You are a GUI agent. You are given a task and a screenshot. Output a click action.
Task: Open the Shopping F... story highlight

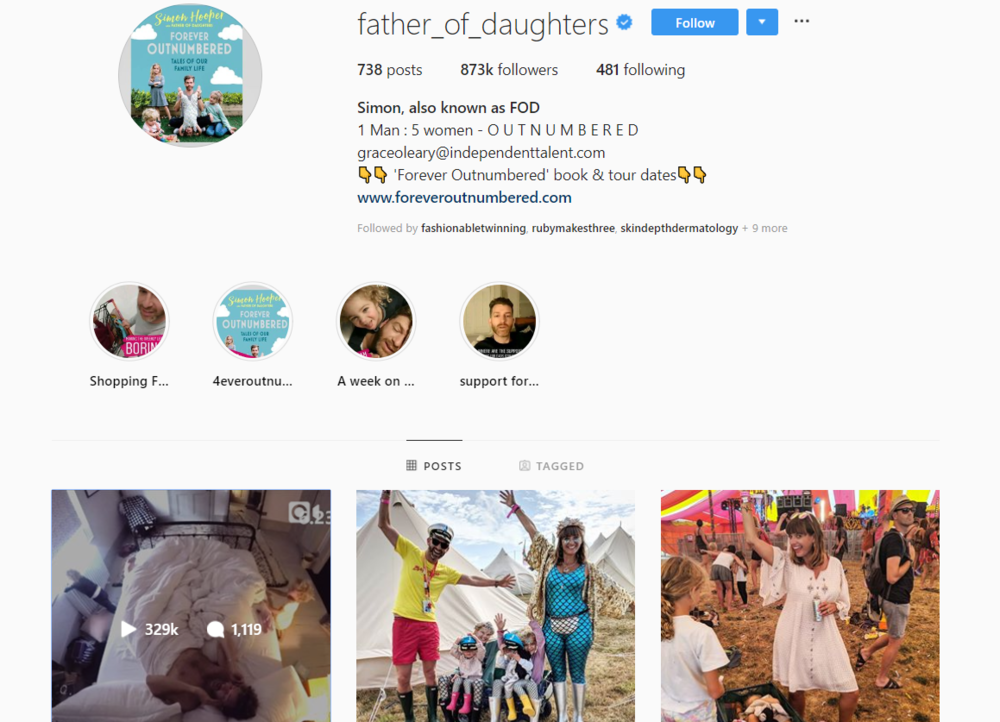coord(129,321)
